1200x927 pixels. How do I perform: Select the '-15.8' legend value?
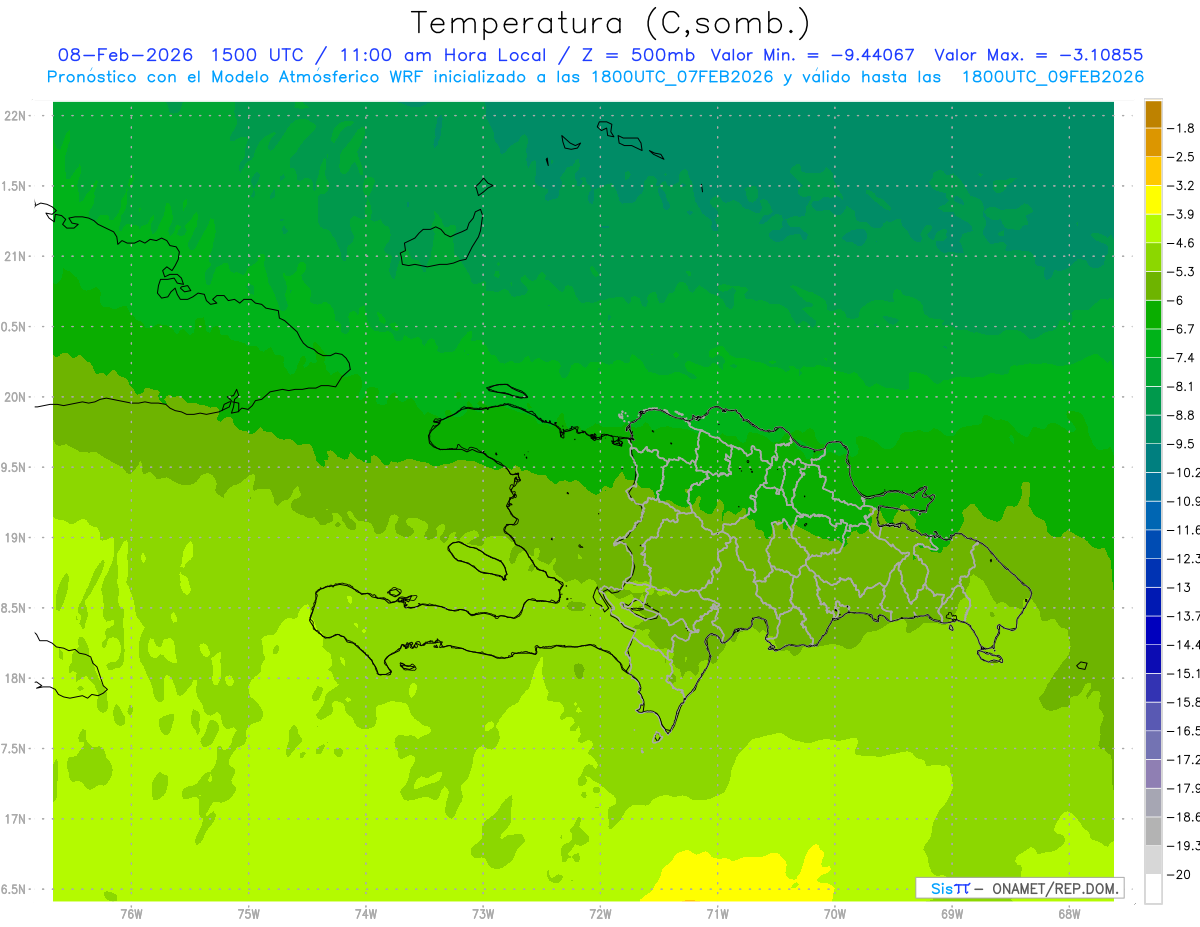tap(1184, 702)
